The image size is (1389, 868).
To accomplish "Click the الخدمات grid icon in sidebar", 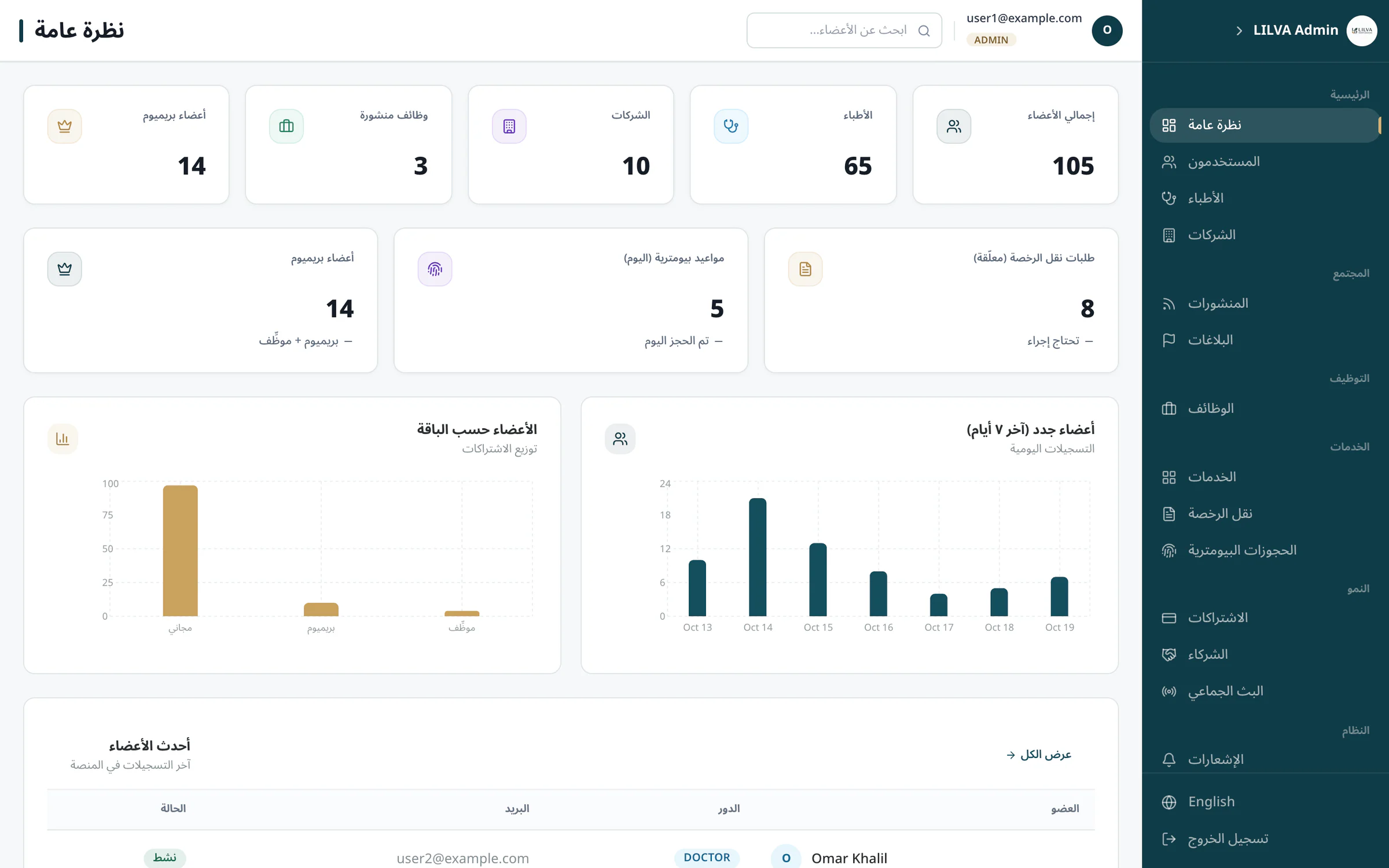I will [1168, 477].
